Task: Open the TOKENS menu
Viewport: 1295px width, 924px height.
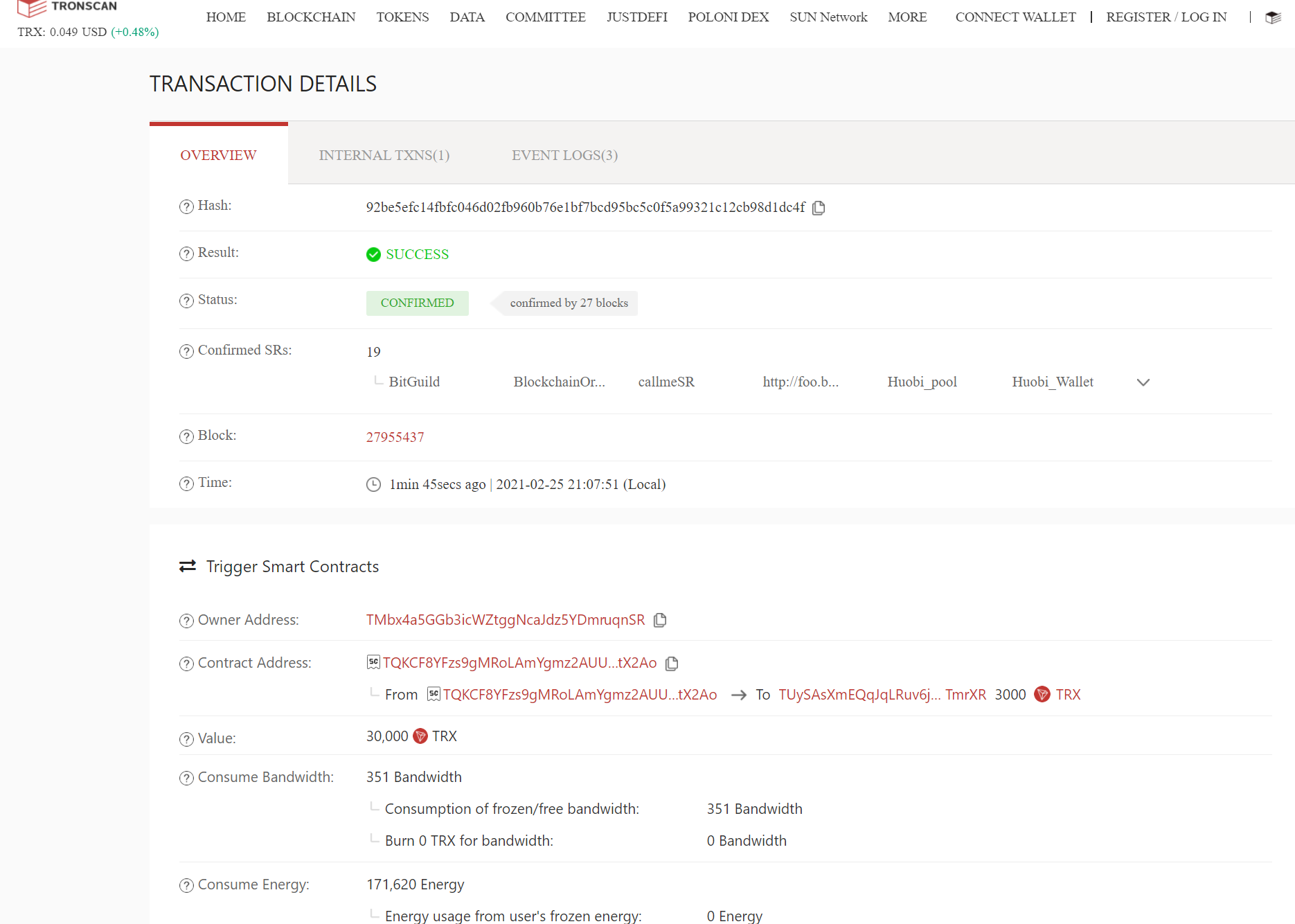Action: (402, 17)
